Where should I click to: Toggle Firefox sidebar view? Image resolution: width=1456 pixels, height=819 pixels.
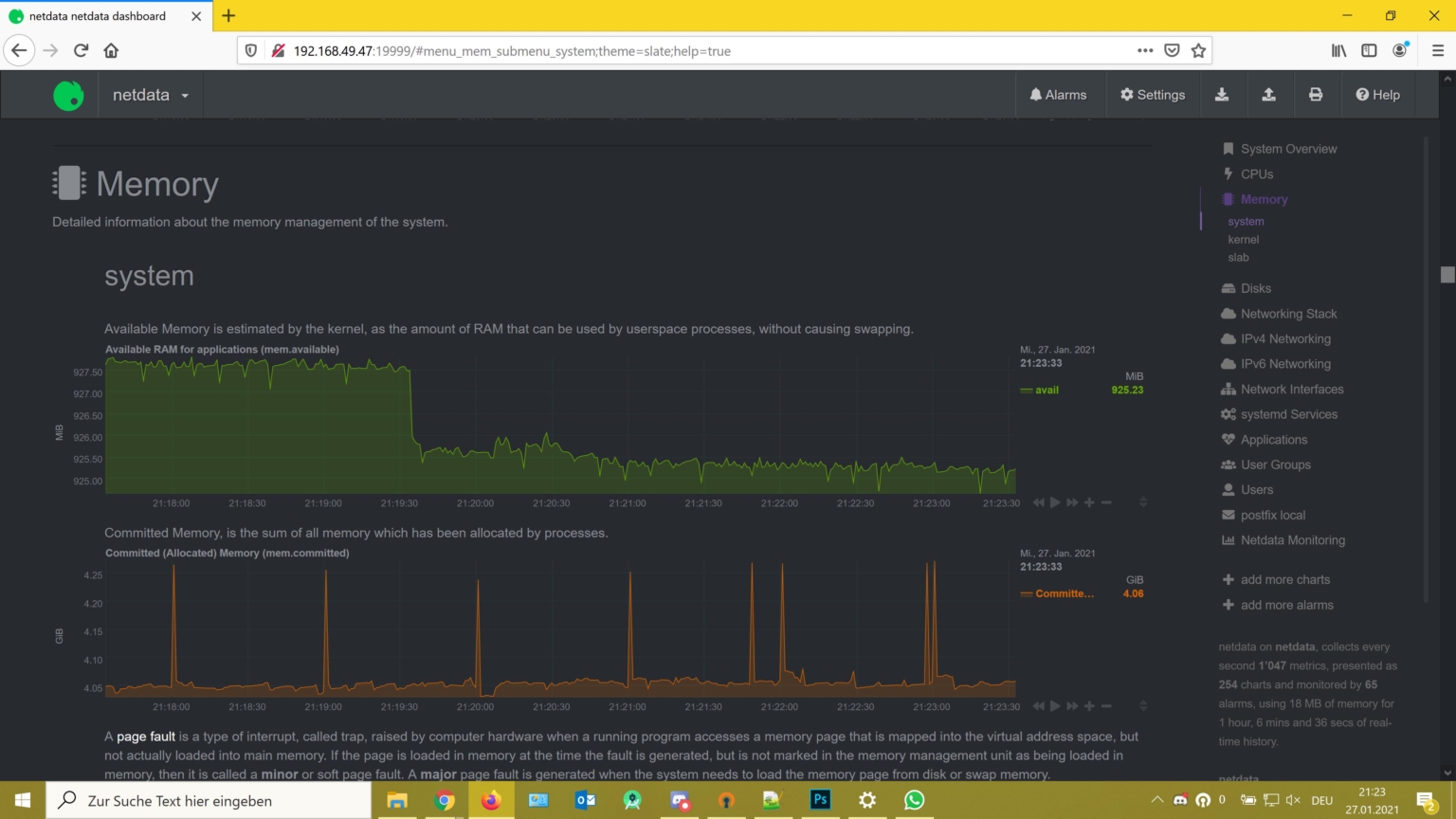(x=1369, y=51)
